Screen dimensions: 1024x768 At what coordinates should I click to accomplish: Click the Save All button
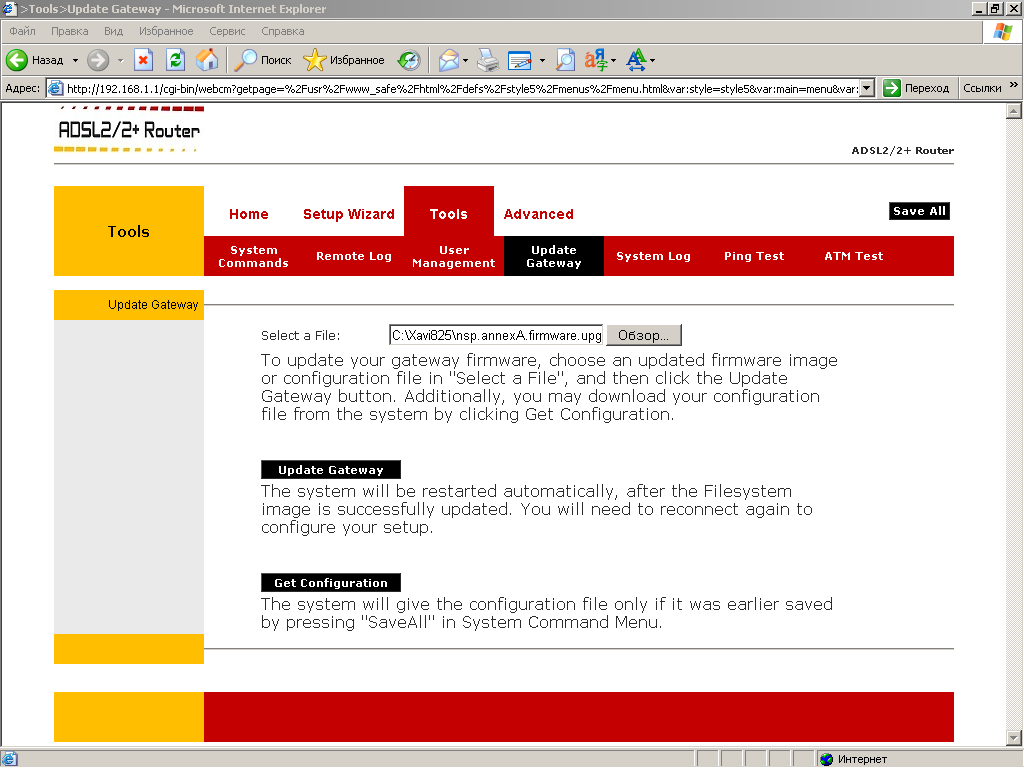[x=919, y=211]
